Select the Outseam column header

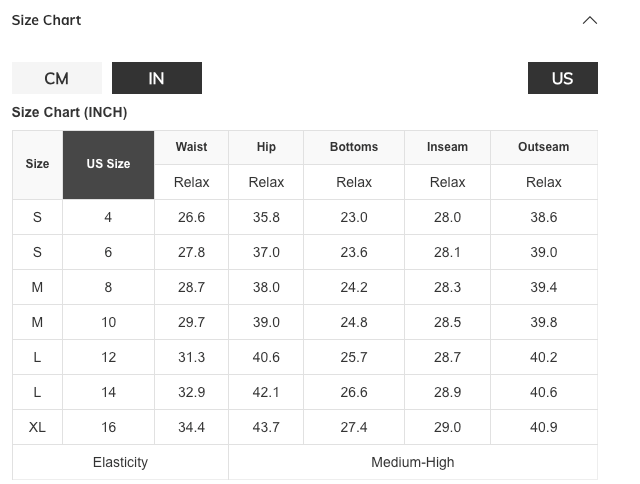click(543, 147)
